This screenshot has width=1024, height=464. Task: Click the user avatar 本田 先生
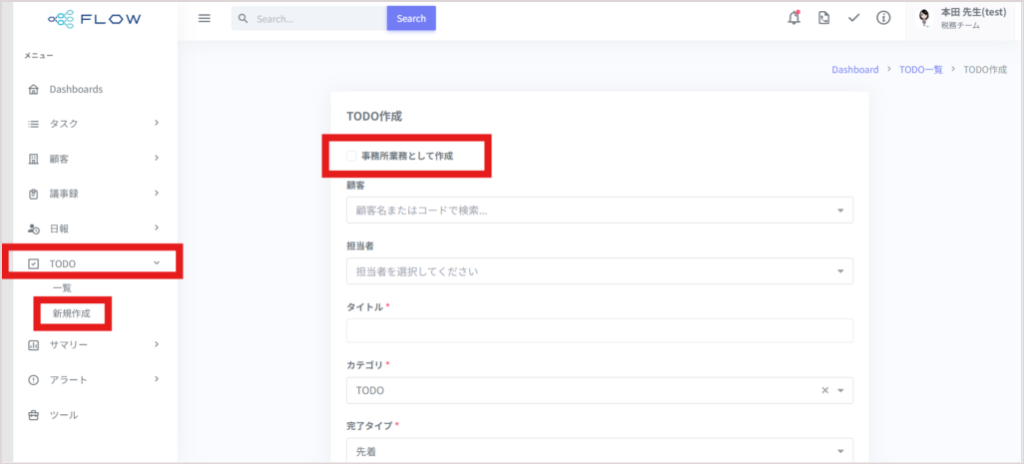923,18
